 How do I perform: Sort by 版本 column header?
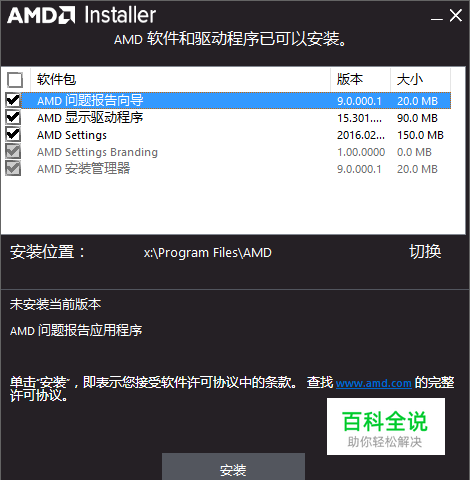pyautogui.click(x=360, y=80)
